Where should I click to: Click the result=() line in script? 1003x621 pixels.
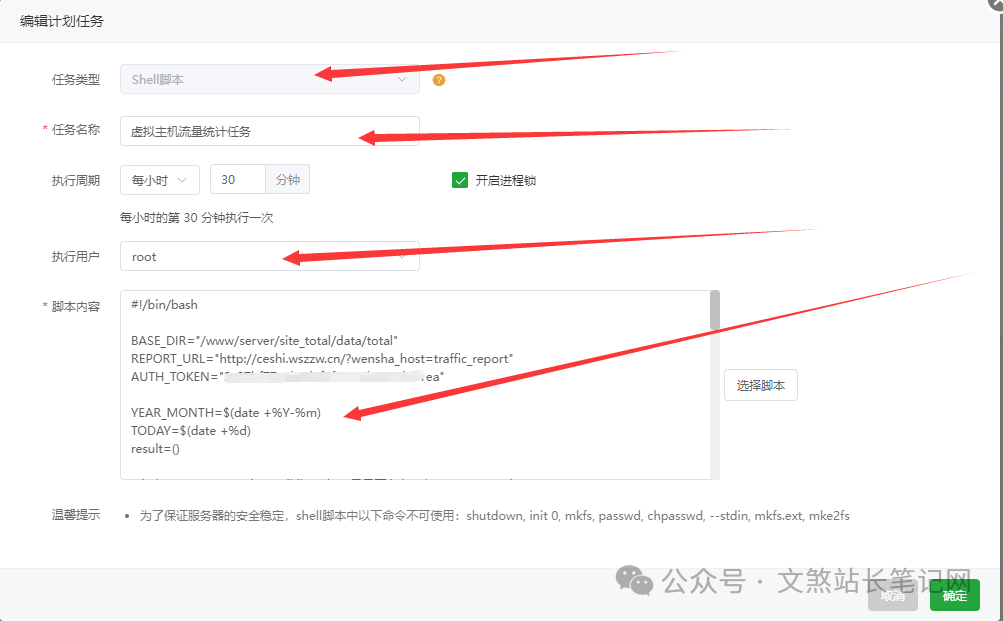click(x=155, y=449)
